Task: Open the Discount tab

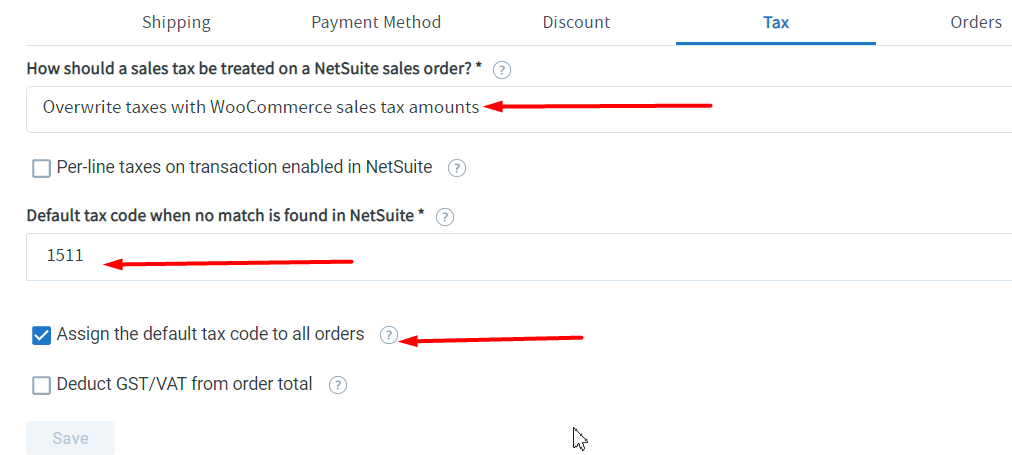Action: coord(576,23)
